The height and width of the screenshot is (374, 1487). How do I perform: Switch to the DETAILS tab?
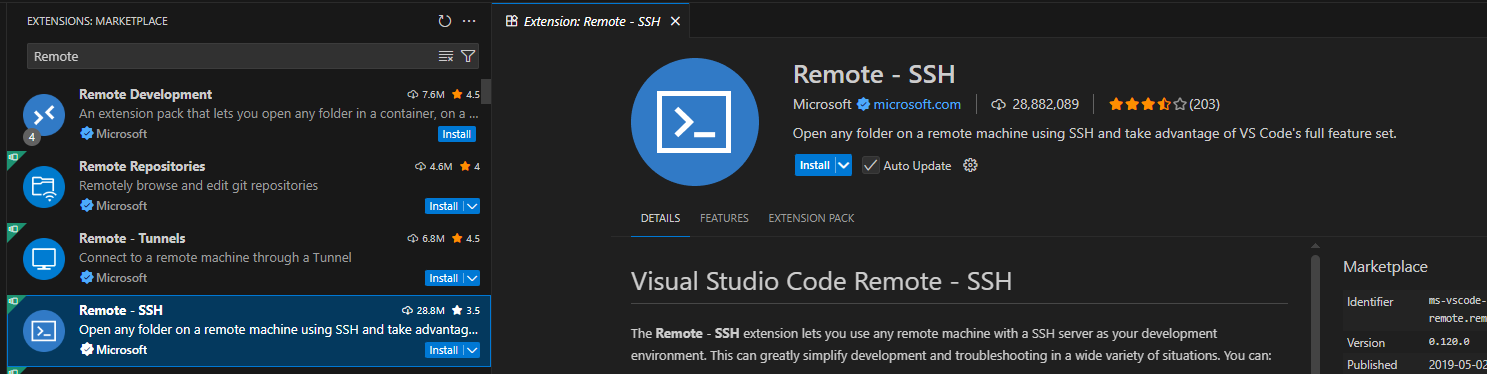660,218
